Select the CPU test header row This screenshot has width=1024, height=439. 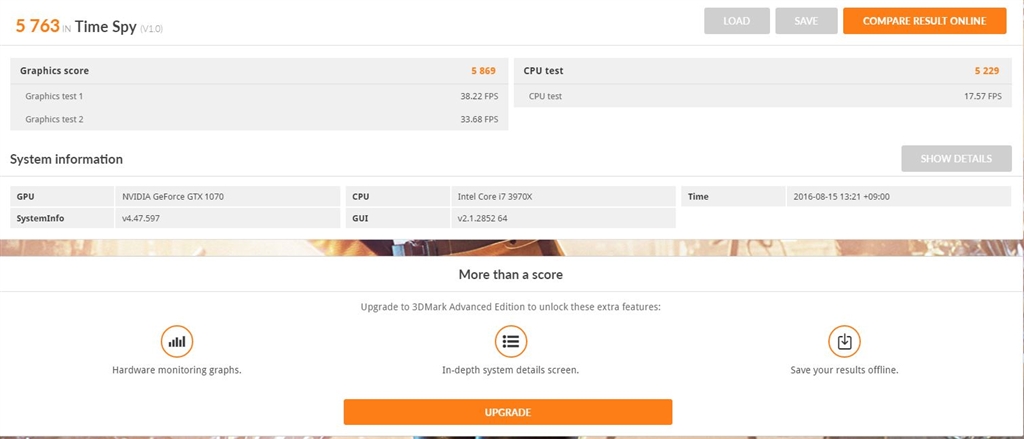[x=762, y=72]
